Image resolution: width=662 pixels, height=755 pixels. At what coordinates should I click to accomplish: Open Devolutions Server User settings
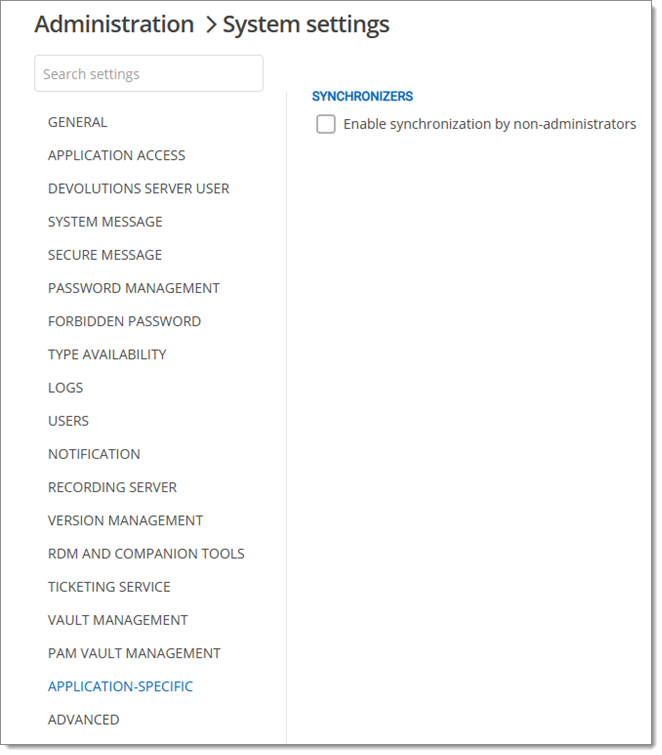138,188
